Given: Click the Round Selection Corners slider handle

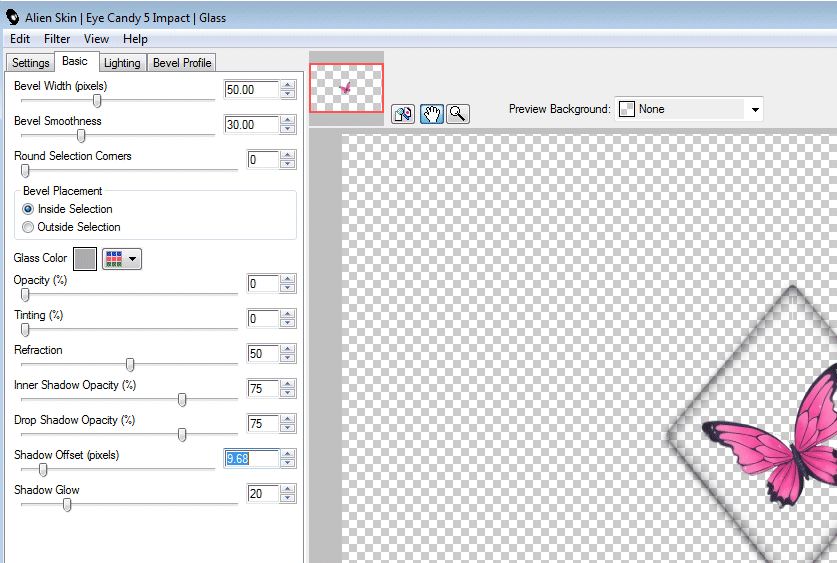Looking at the screenshot, I should pyautogui.click(x=25, y=171).
